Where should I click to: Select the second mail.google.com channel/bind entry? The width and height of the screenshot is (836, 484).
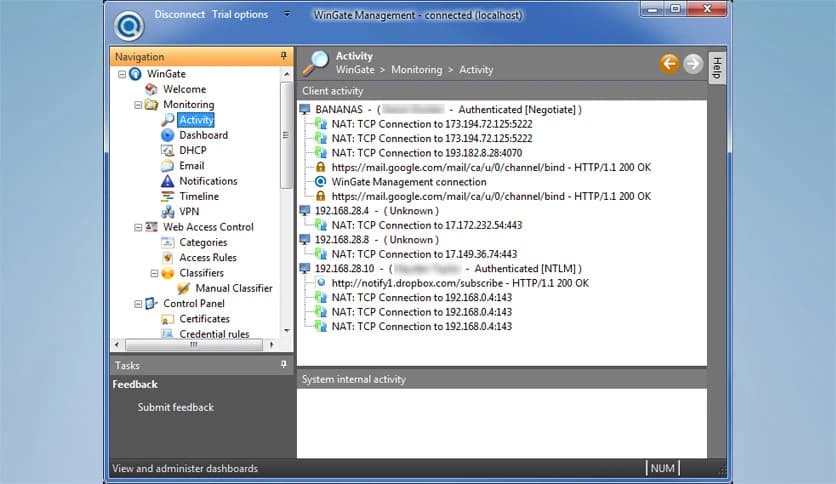[491, 196]
